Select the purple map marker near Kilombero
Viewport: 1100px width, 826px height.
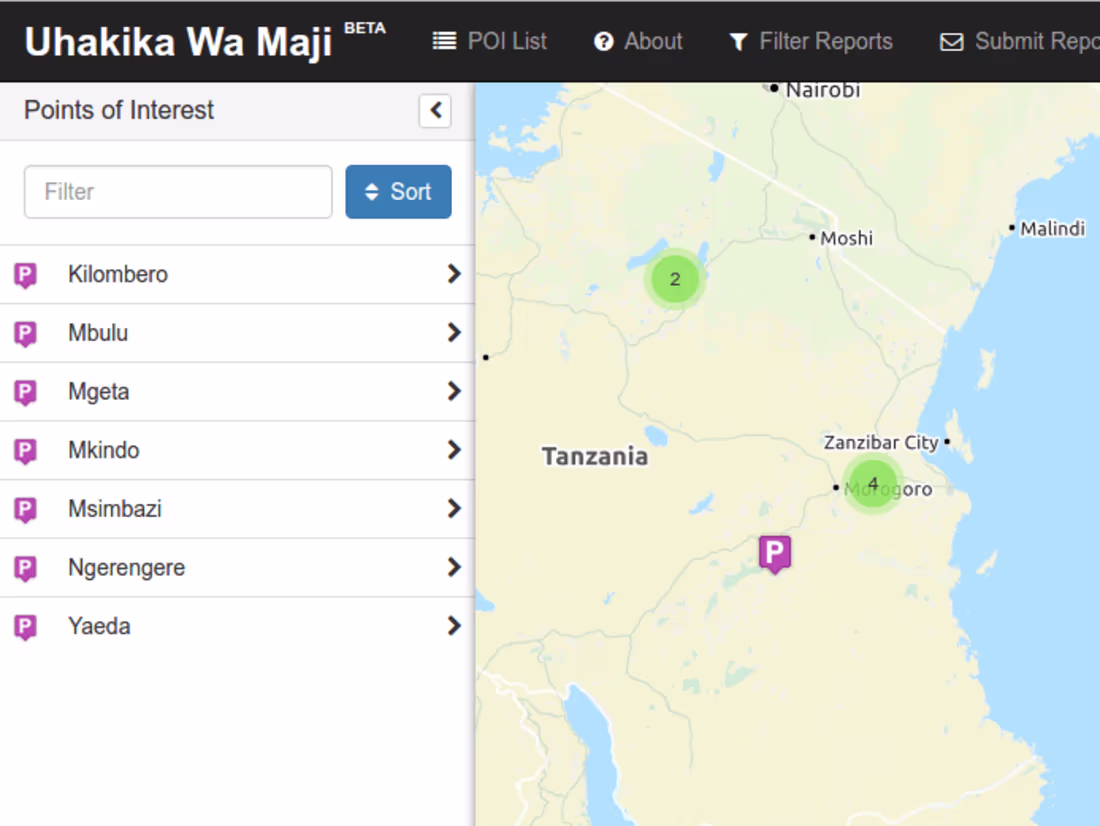pyautogui.click(x=775, y=552)
